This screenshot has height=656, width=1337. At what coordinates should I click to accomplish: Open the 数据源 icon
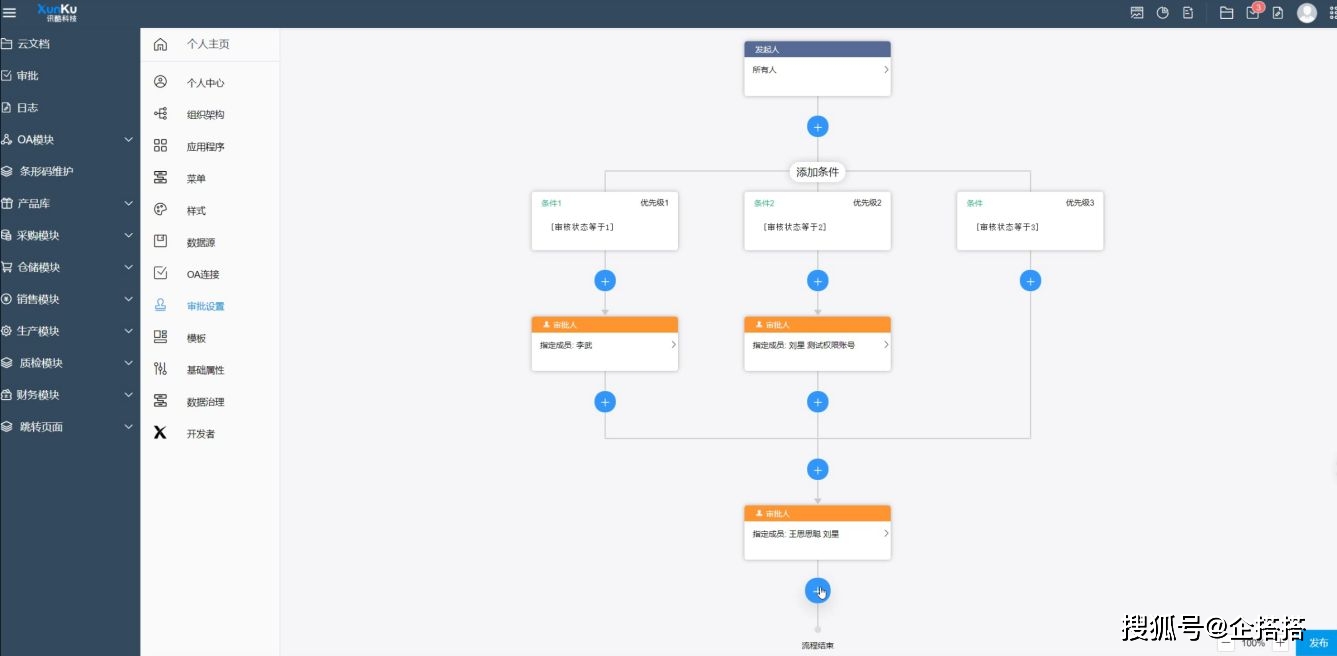coord(160,241)
